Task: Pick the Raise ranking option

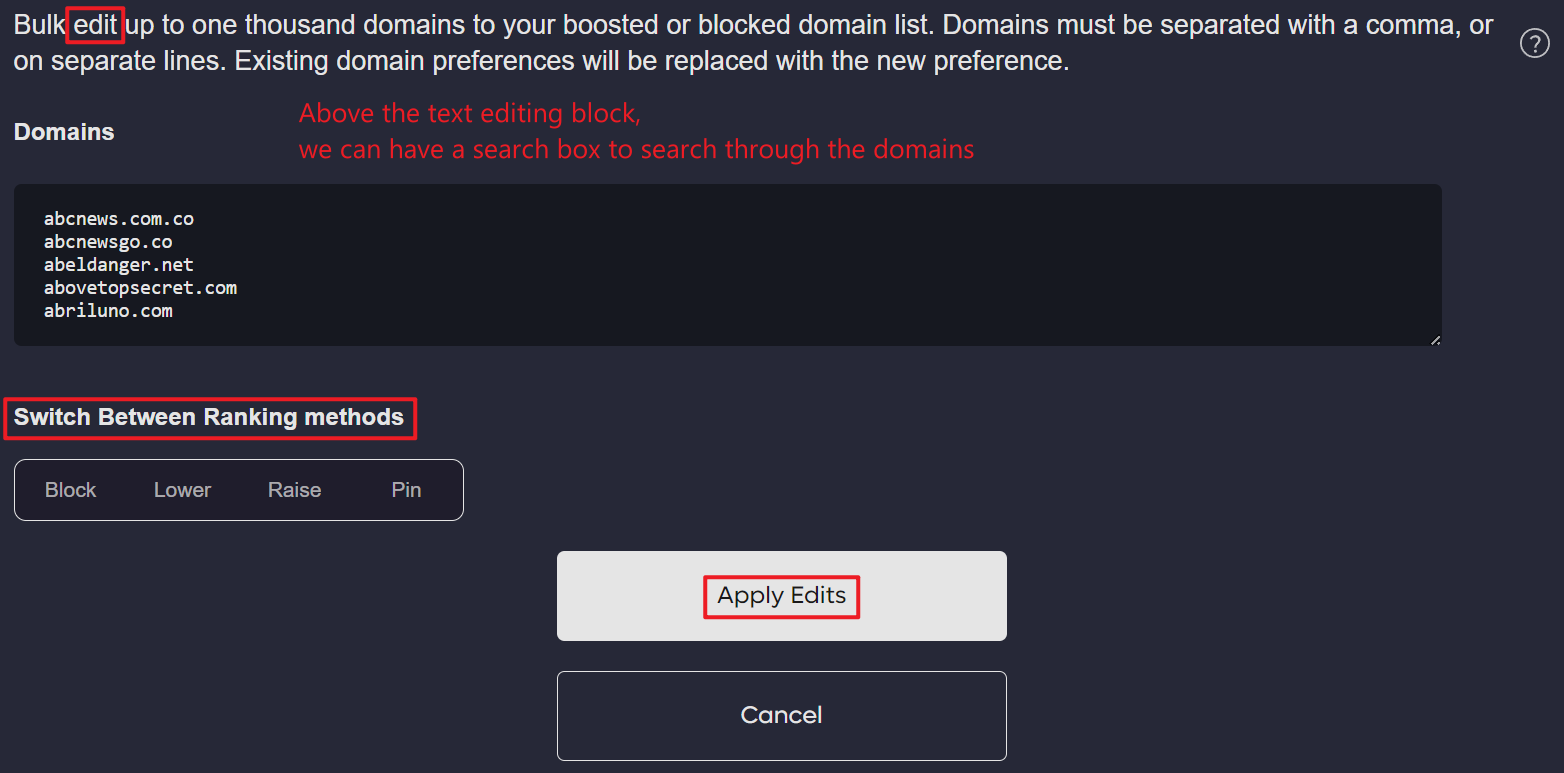Action: [x=294, y=490]
